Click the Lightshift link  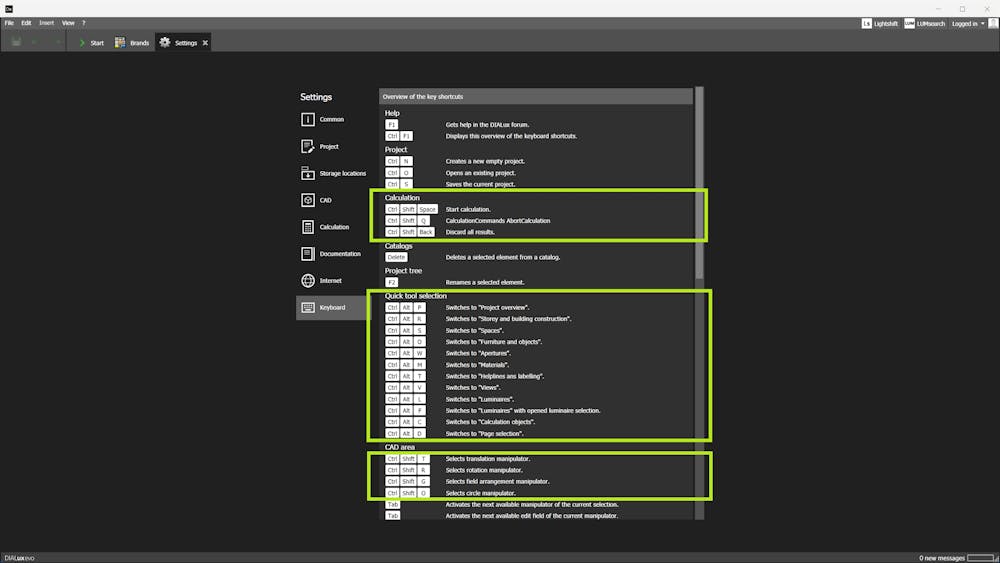(x=885, y=24)
